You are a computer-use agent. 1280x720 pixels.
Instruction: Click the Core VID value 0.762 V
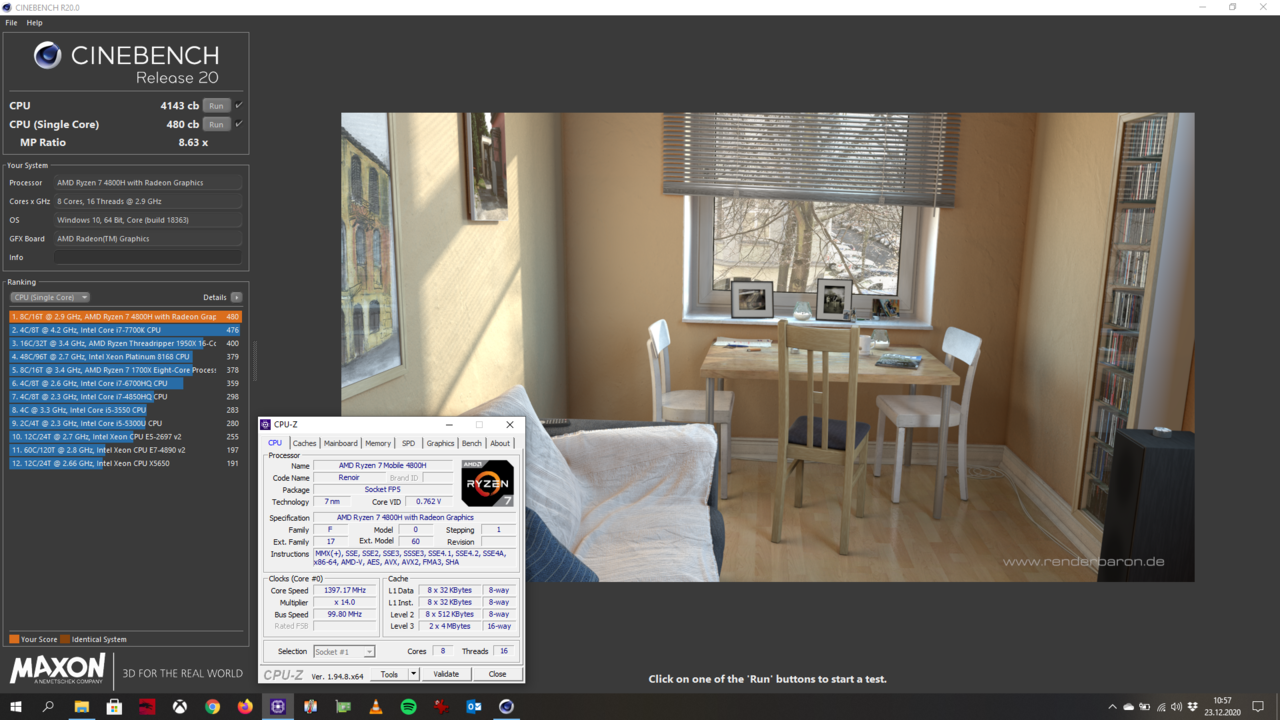pyautogui.click(x=428, y=502)
